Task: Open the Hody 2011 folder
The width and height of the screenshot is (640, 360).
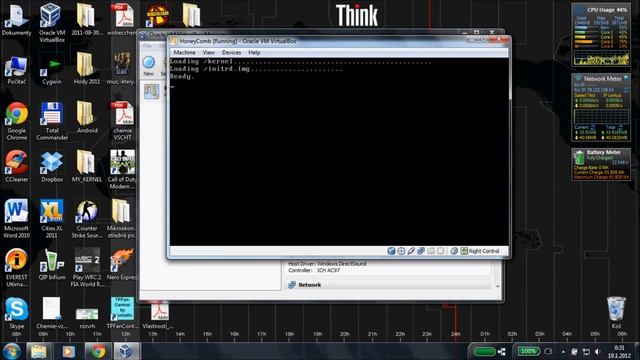Action: click(87, 69)
